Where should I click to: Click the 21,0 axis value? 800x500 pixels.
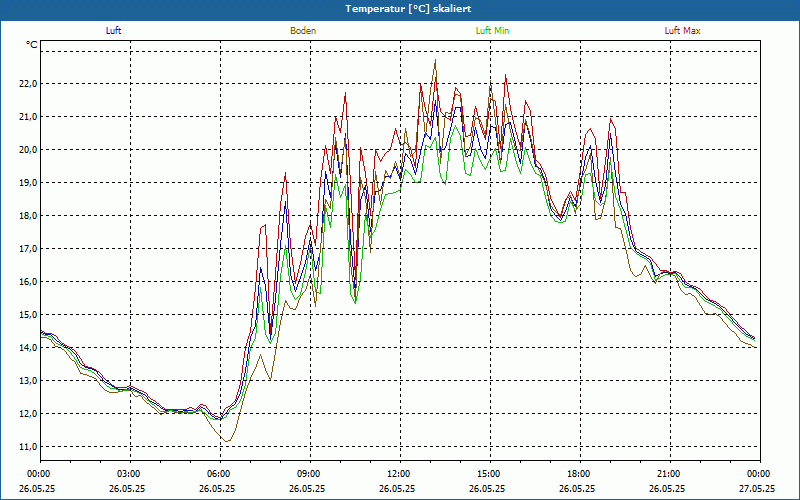(29, 117)
